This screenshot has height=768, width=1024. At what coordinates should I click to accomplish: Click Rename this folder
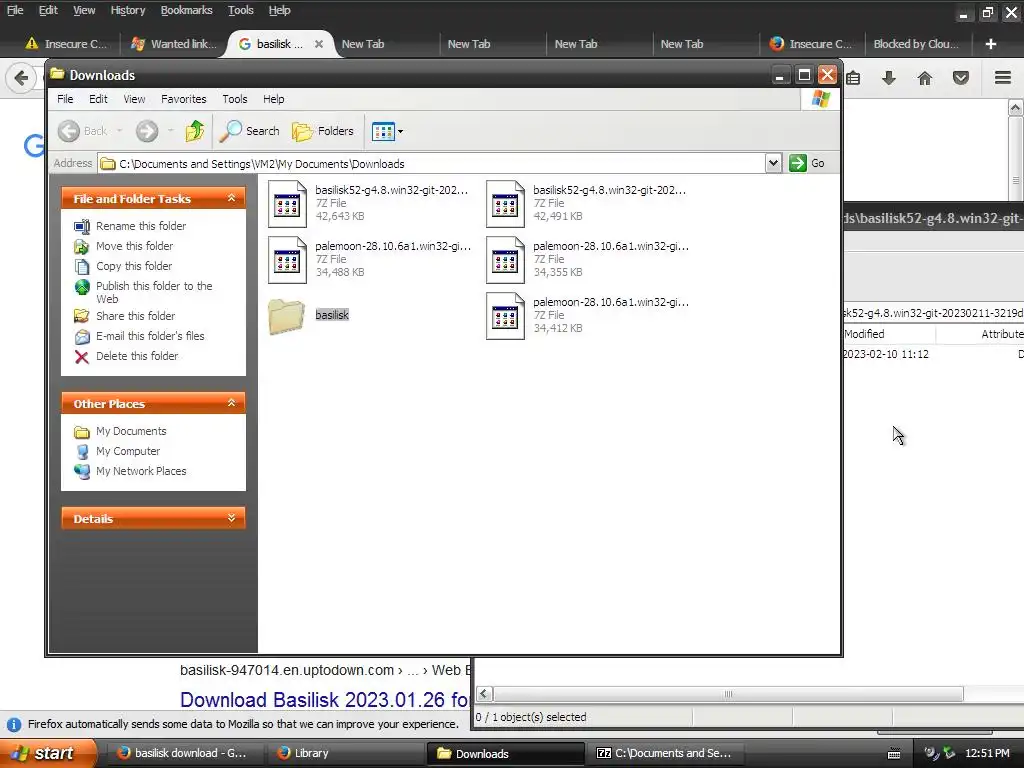[140, 226]
